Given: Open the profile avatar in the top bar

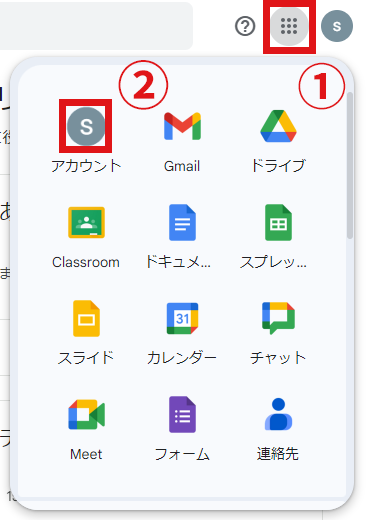Looking at the screenshot, I should 337,26.
